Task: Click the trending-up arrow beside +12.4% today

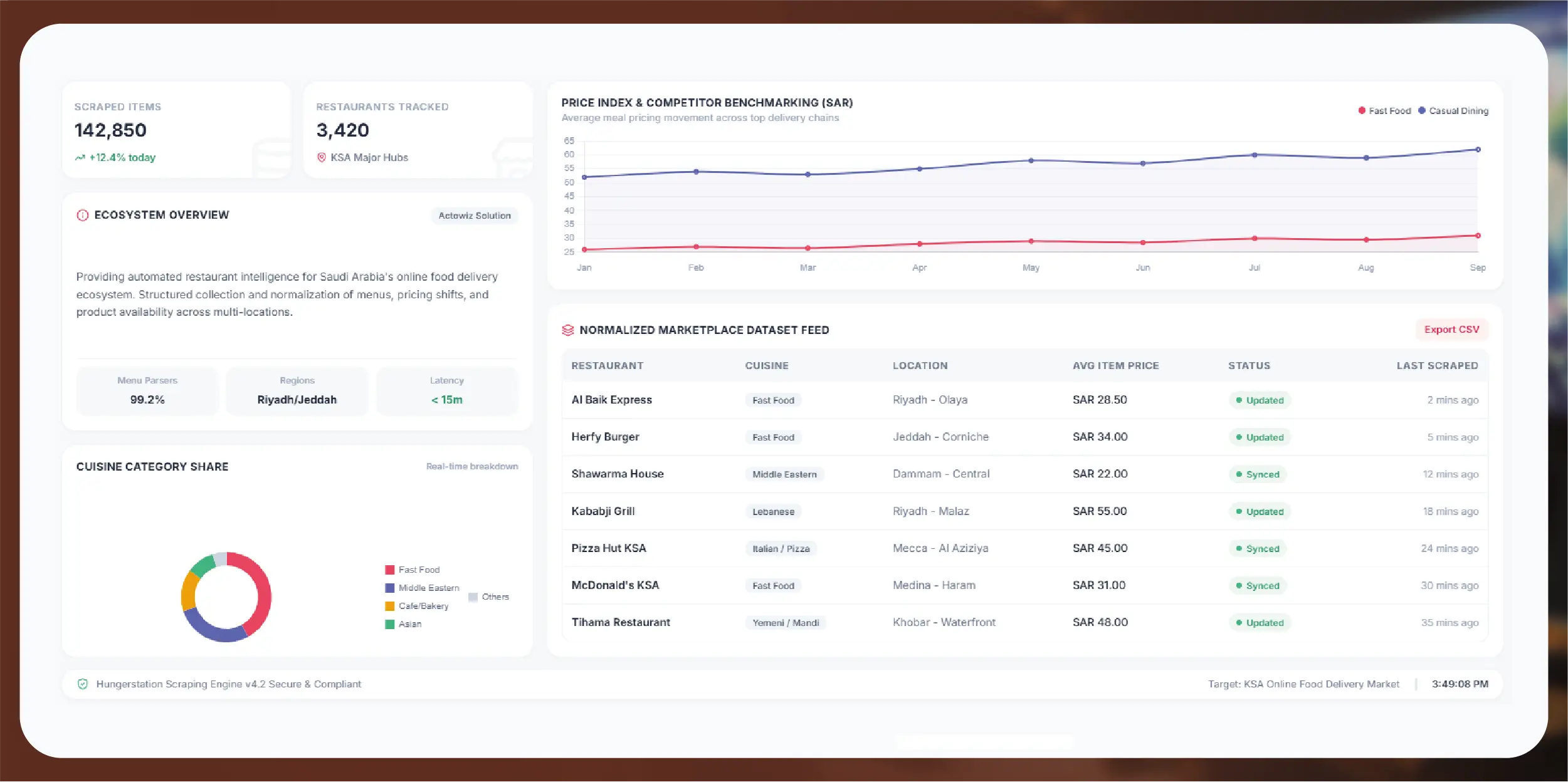Action: point(80,158)
